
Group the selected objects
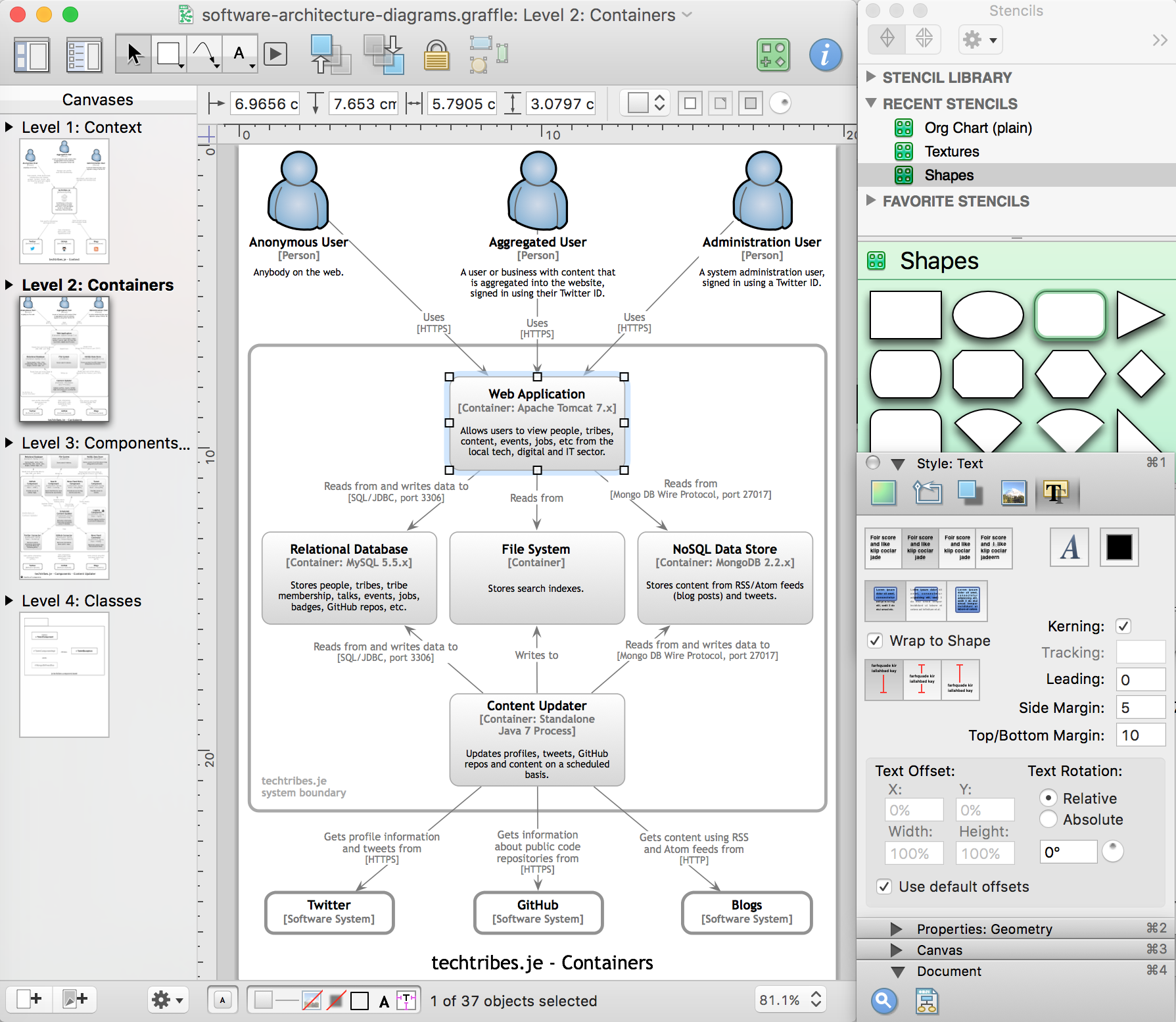[x=489, y=54]
